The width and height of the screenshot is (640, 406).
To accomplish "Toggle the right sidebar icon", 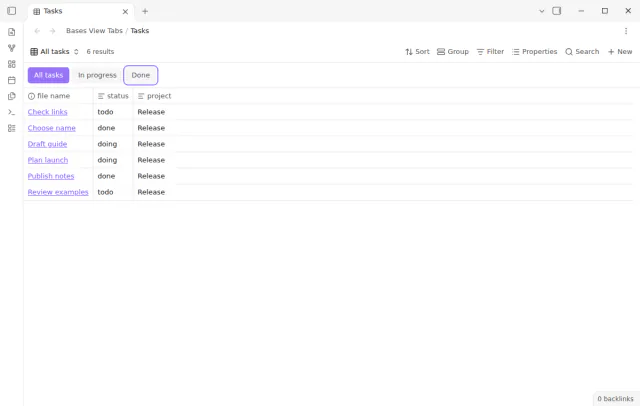I will pyautogui.click(x=557, y=11).
